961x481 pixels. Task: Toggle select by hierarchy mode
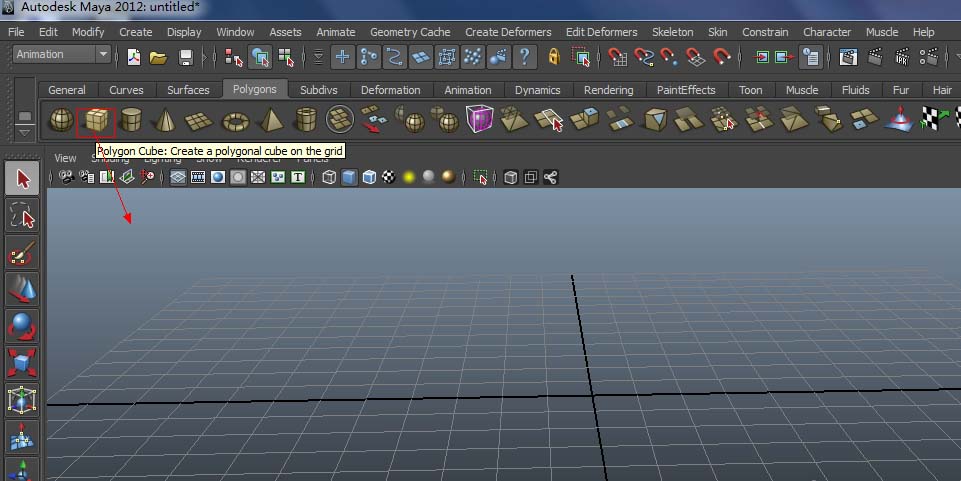click(234, 57)
